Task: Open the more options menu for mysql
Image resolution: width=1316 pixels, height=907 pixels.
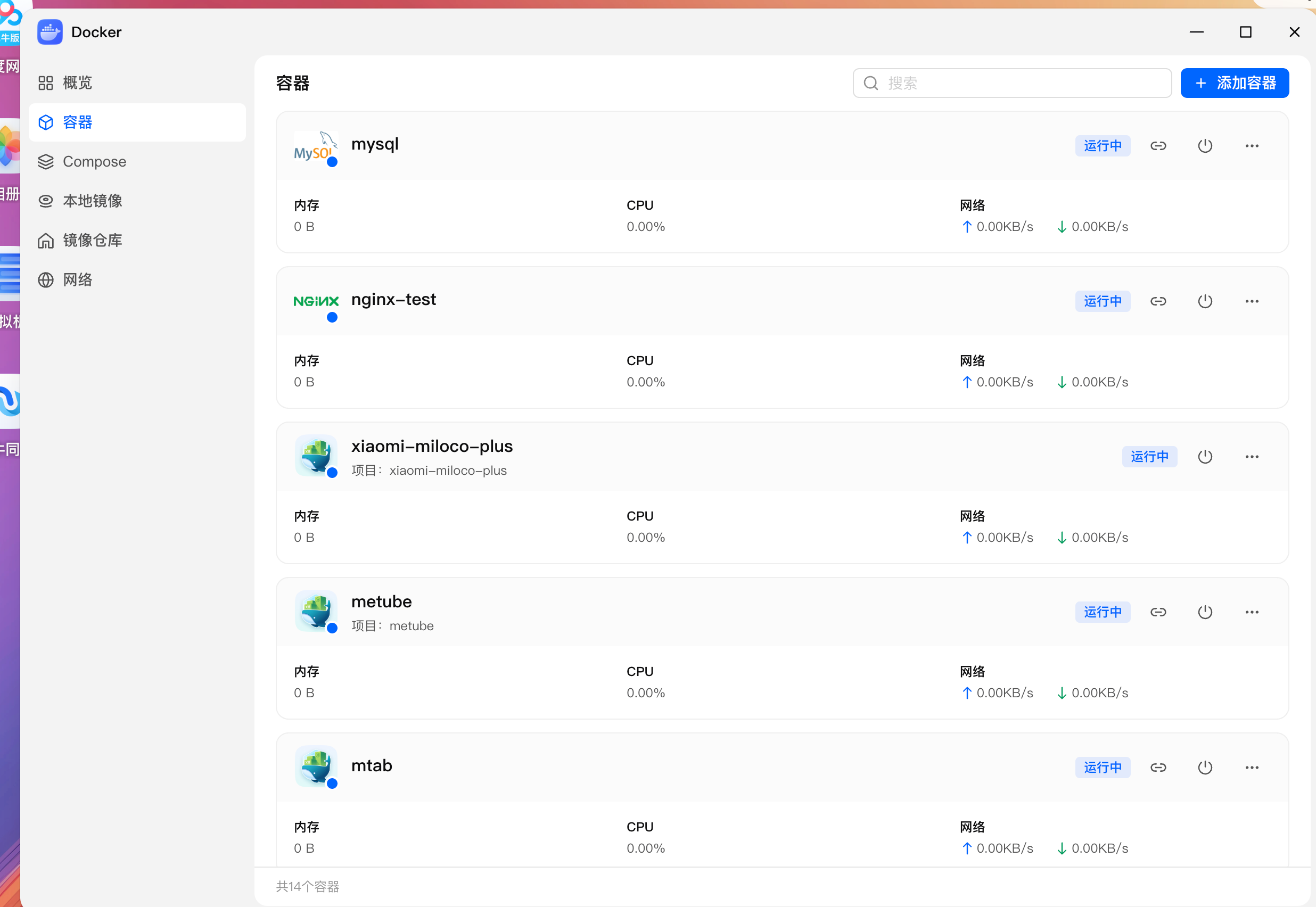Action: coord(1252,146)
